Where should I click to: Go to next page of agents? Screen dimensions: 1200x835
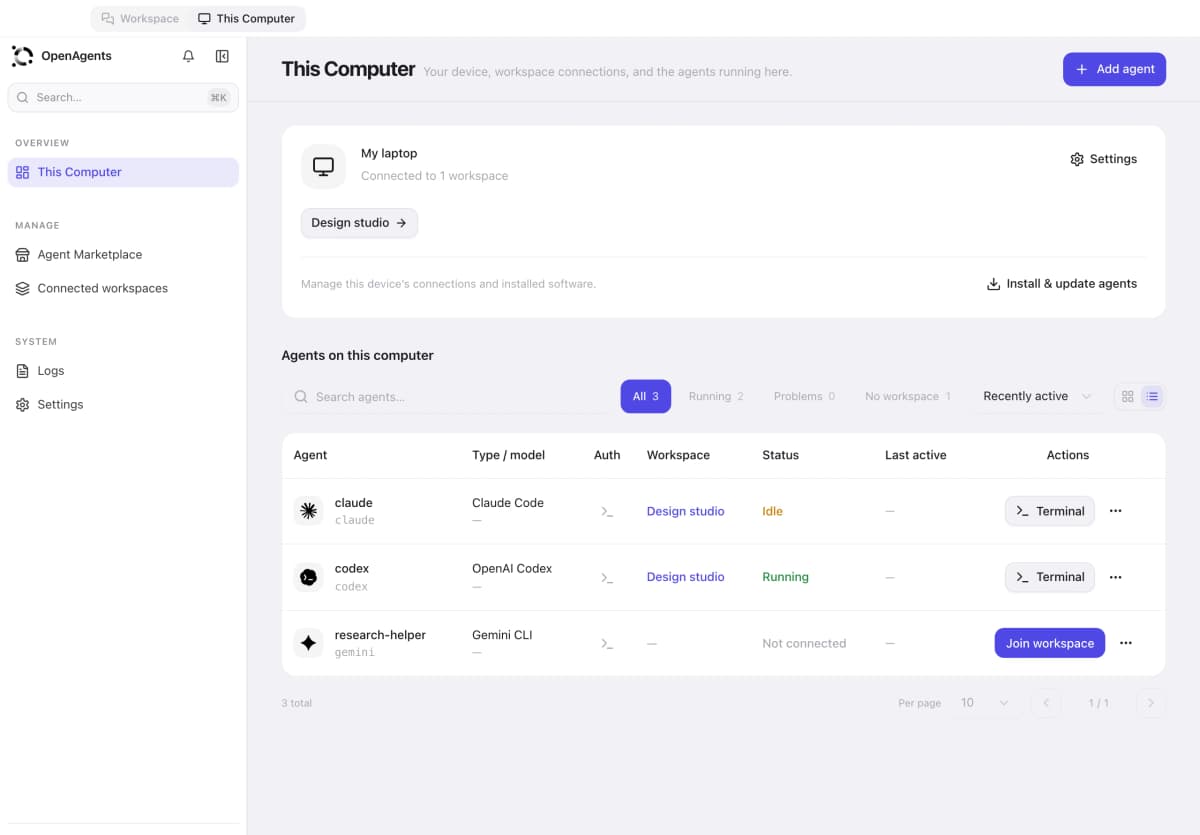[1151, 703]
